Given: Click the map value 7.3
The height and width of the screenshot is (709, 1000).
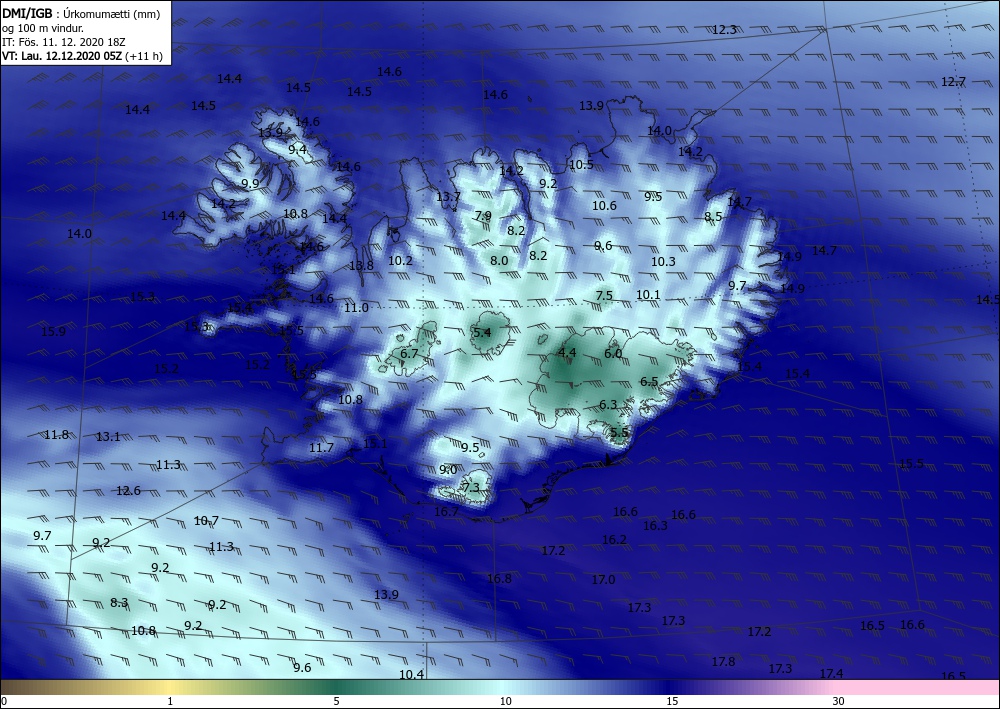Looking at the screenshot, I should 471,488.
